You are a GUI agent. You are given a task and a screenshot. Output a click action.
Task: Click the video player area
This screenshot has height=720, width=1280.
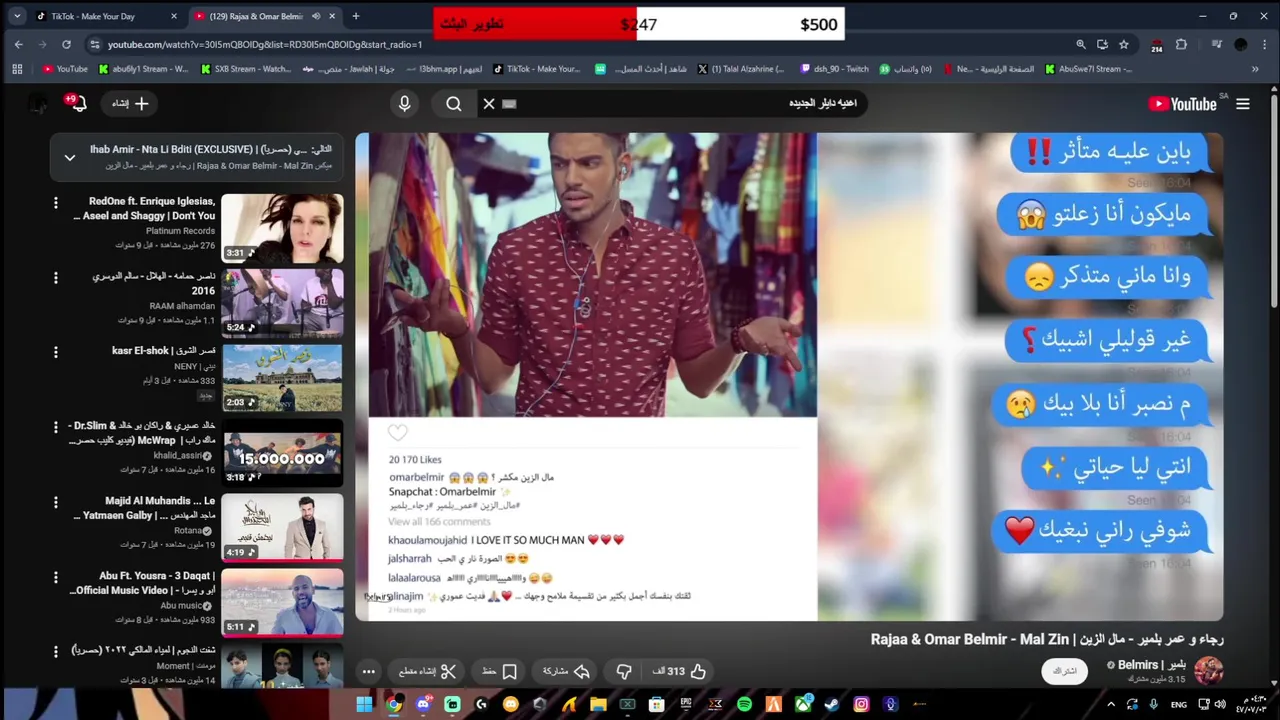click(x=789, y=376)
